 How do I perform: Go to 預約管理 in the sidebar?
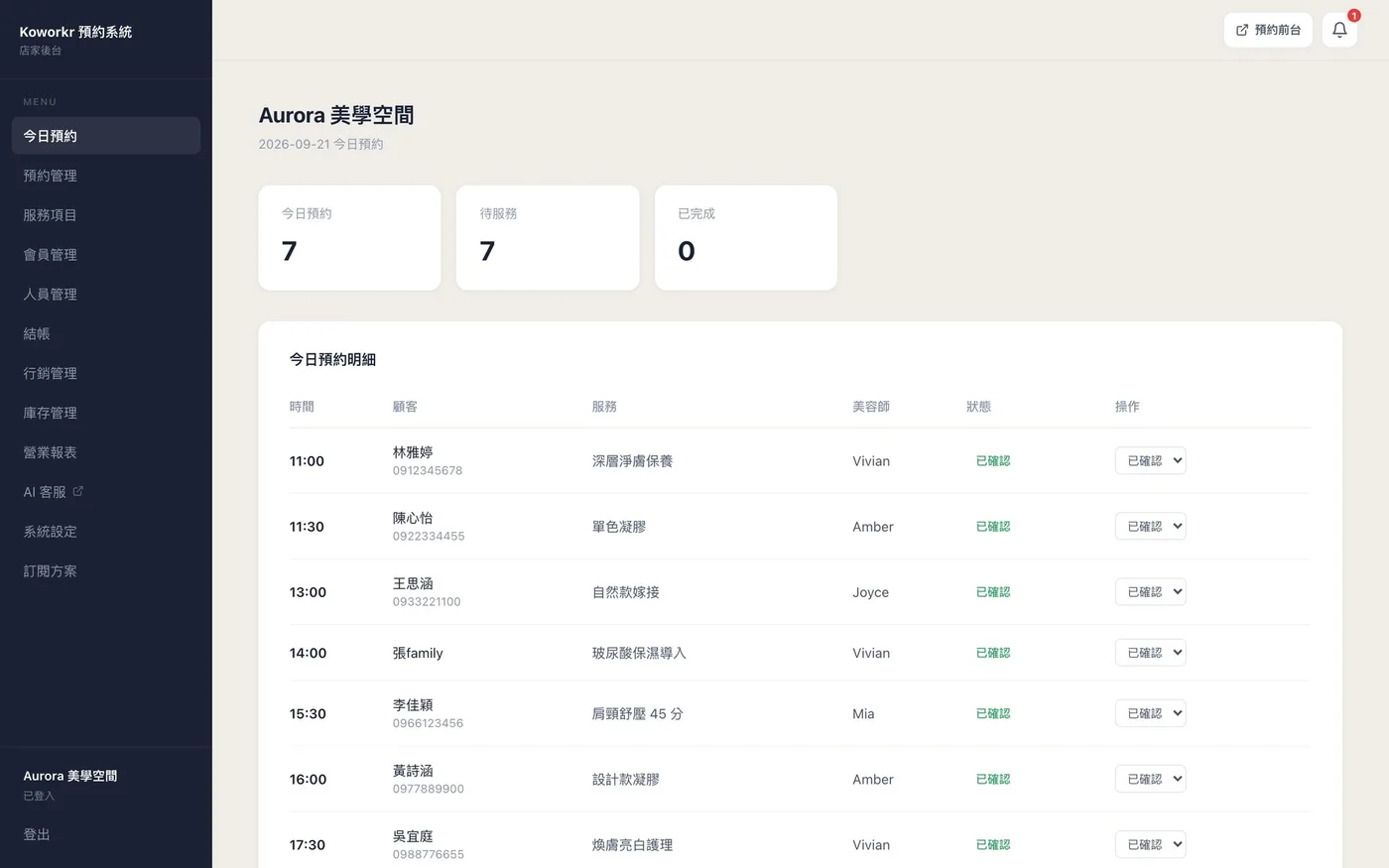pos(106,176)
